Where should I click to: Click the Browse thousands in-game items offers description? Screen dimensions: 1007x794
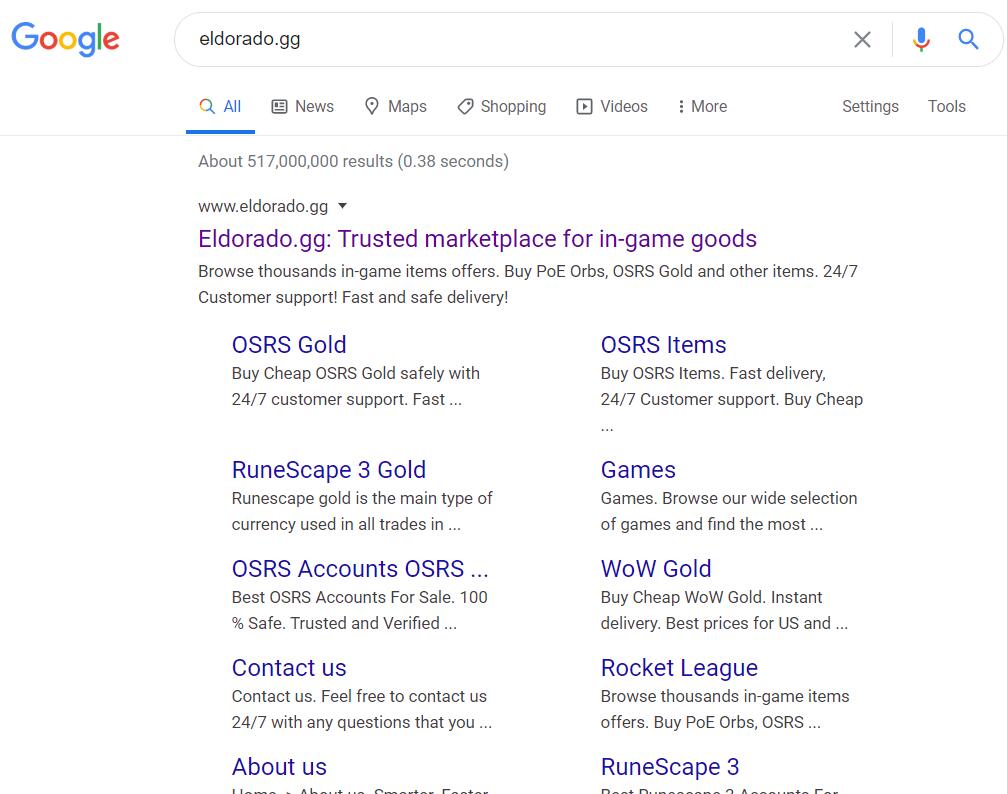click(527, 284)
